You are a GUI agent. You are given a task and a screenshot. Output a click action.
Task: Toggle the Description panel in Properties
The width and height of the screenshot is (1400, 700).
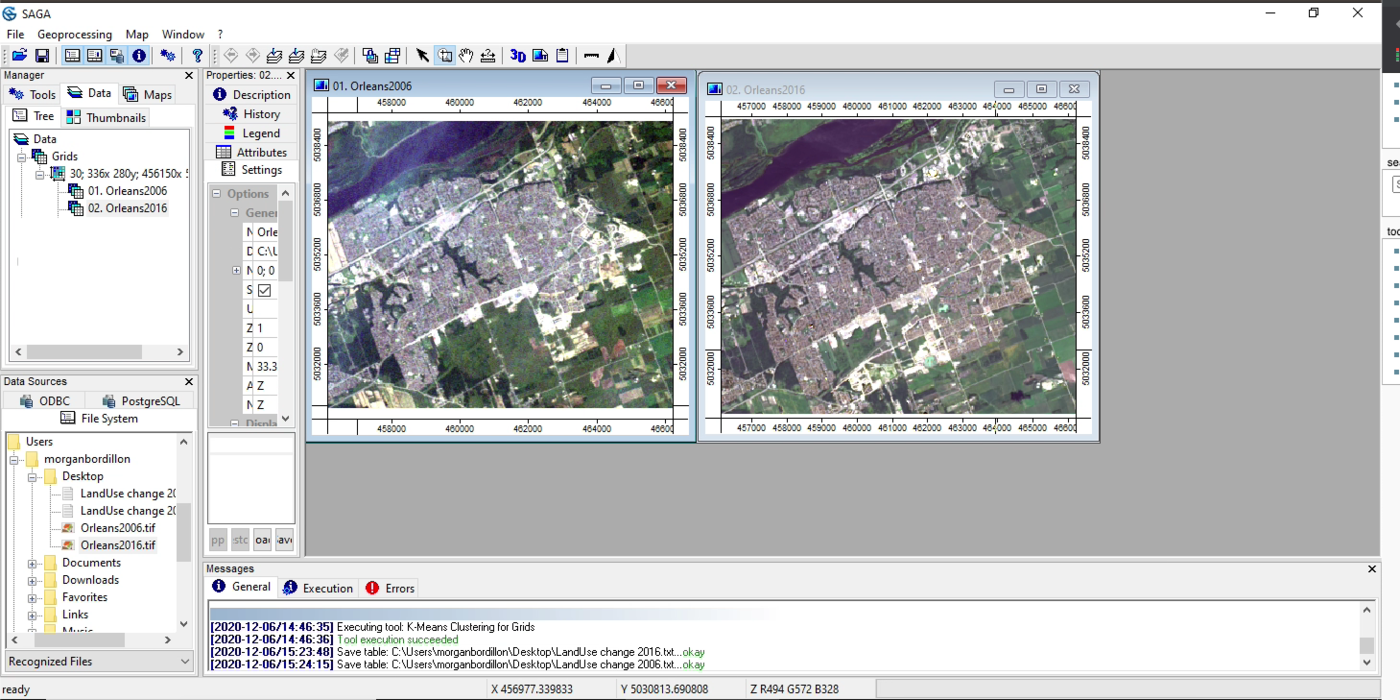click(x=251, y=96)
